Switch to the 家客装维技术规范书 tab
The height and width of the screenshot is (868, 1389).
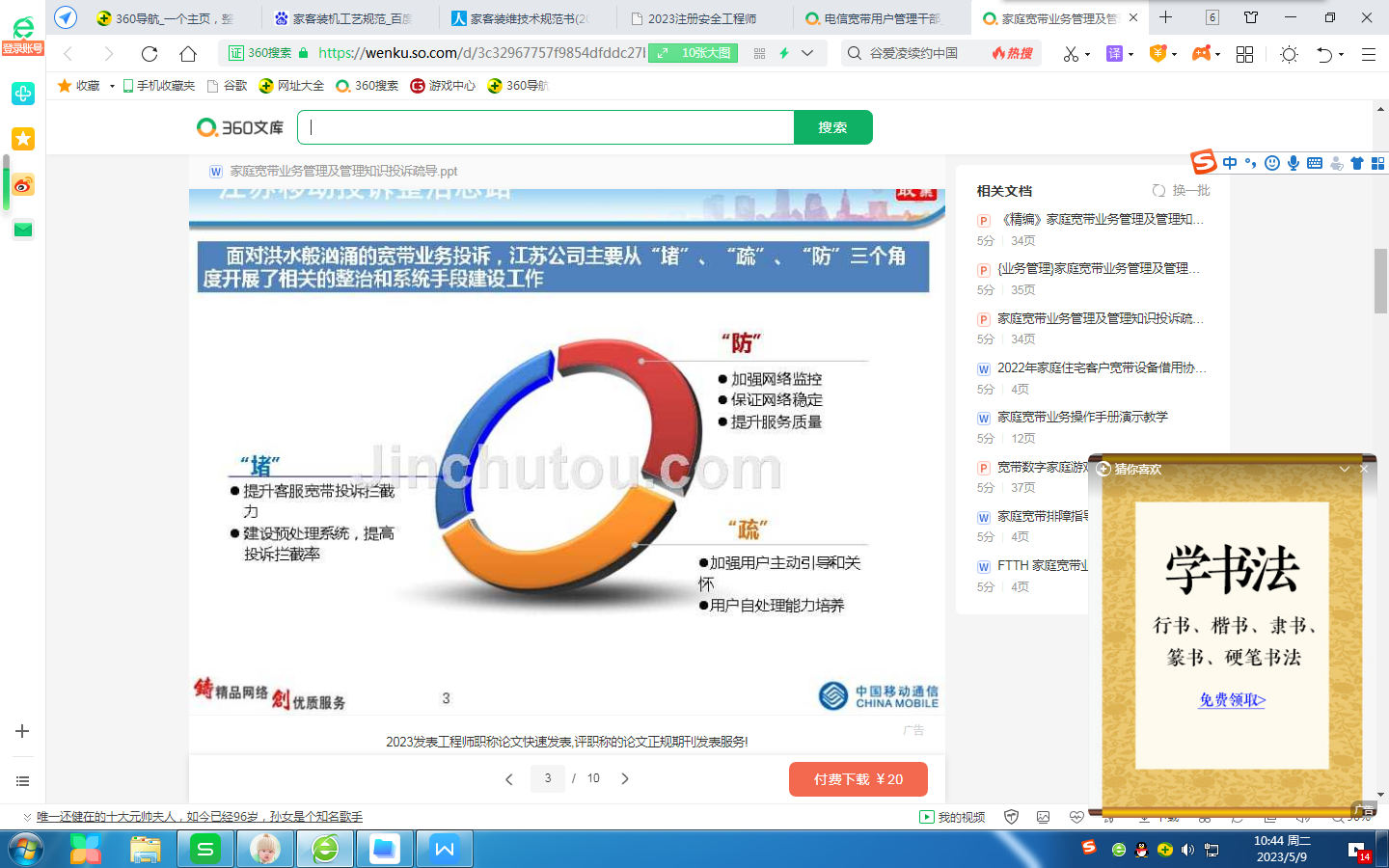(520, 18)
